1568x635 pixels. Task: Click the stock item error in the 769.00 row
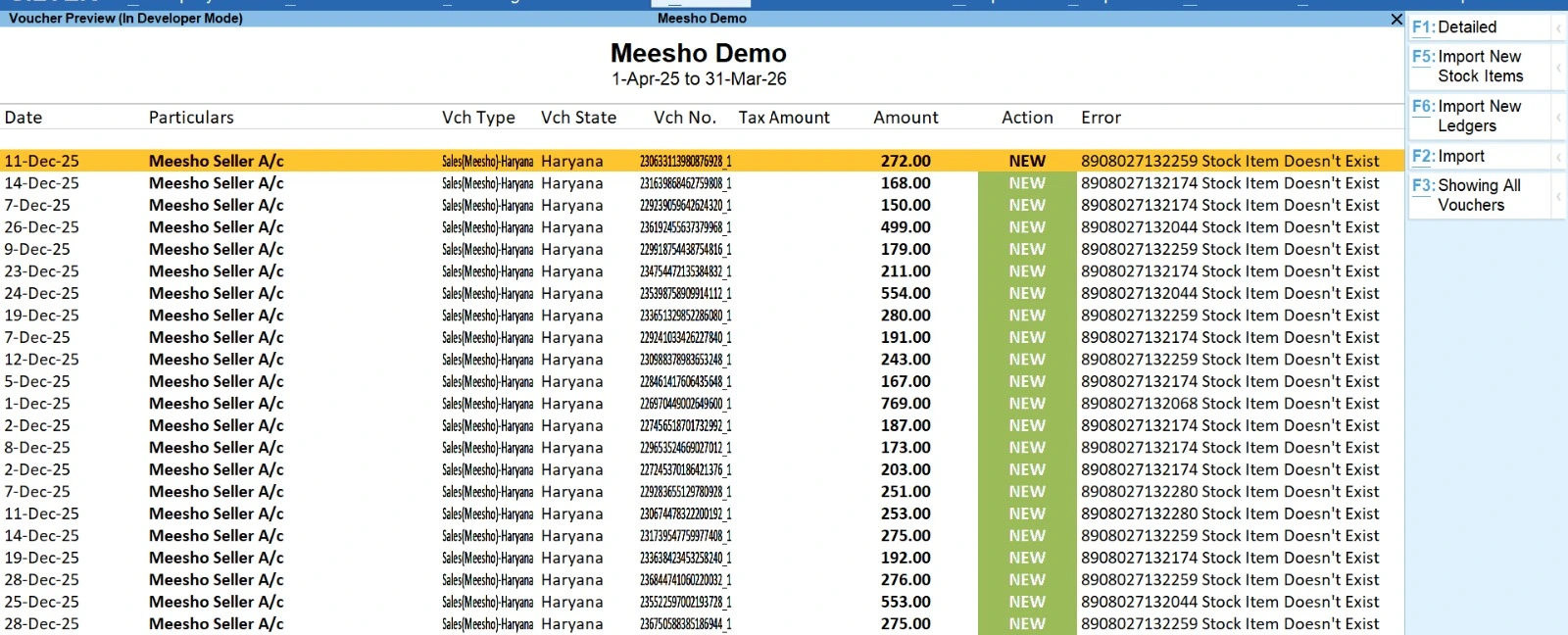tap(1230, 404)
